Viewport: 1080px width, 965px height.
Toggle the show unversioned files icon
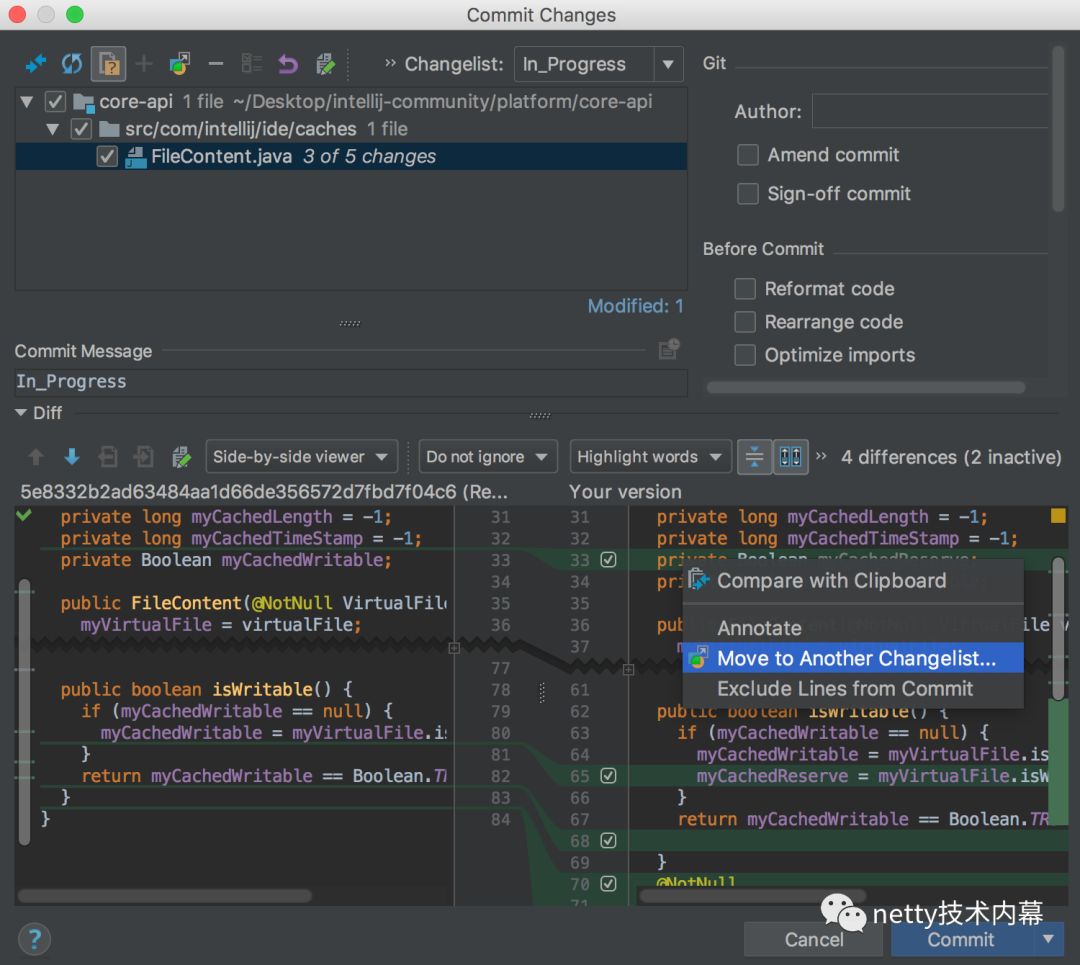coord(108,64)
